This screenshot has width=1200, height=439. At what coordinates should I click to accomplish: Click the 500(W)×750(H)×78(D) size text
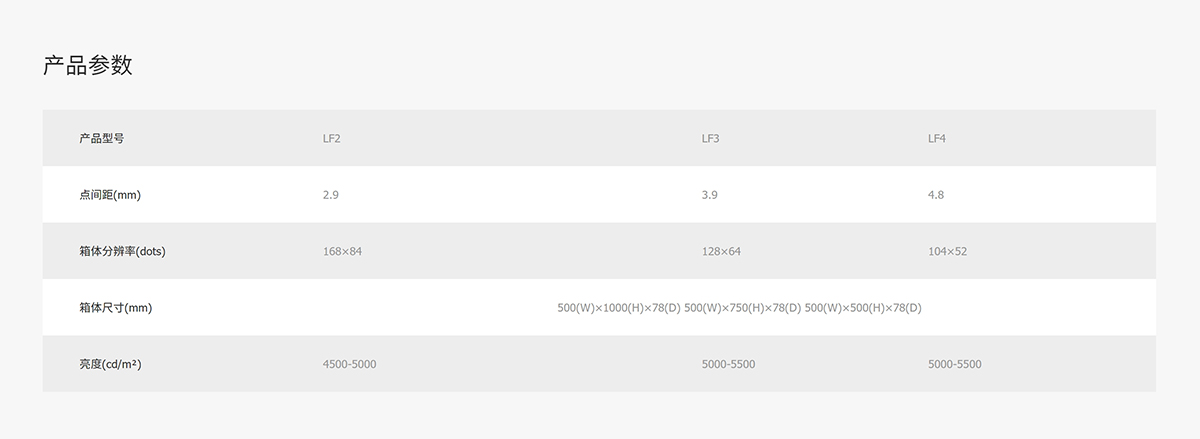(x=742, y=308)
